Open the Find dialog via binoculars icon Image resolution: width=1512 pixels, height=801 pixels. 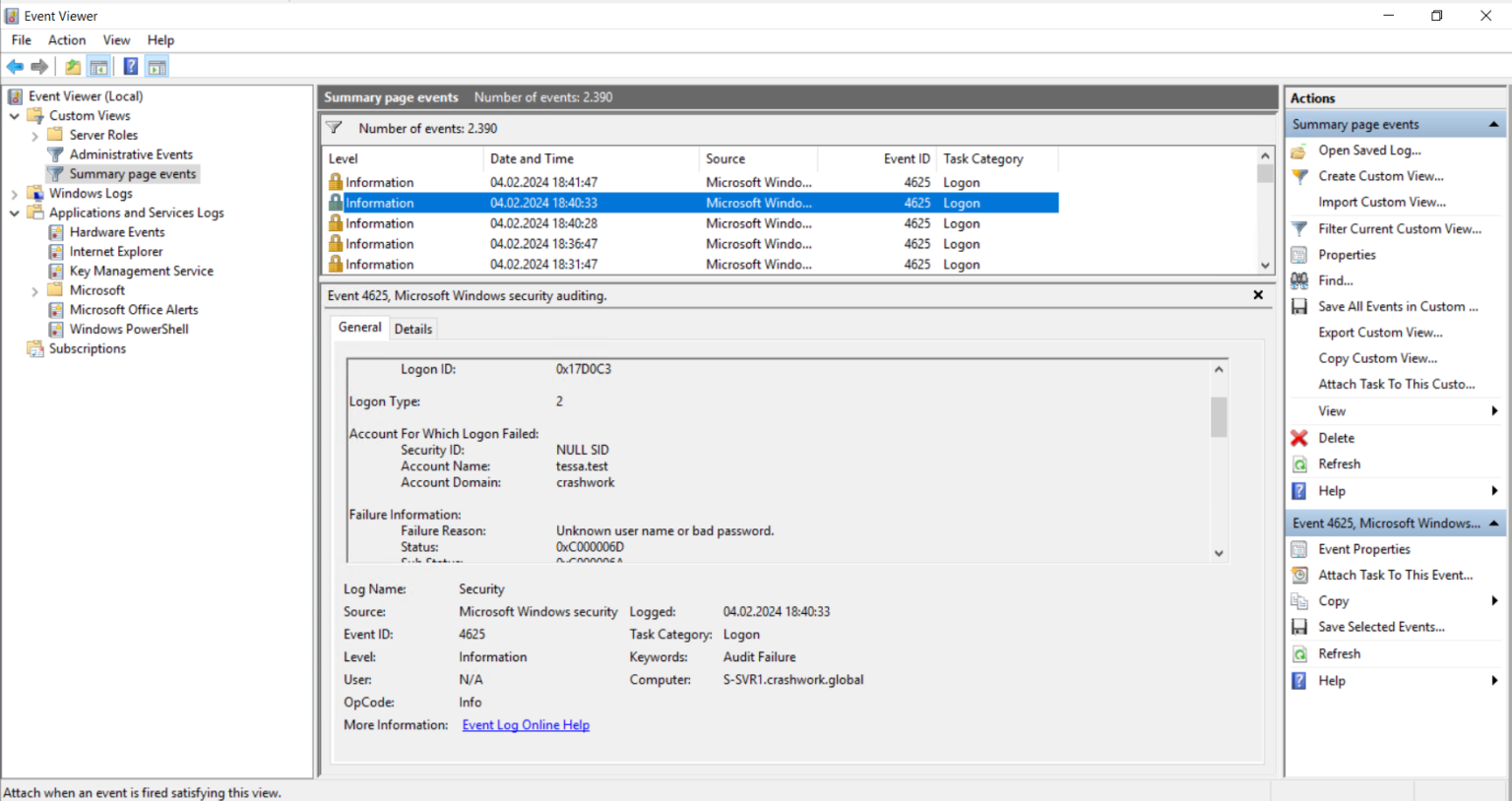pos(1300,280)
